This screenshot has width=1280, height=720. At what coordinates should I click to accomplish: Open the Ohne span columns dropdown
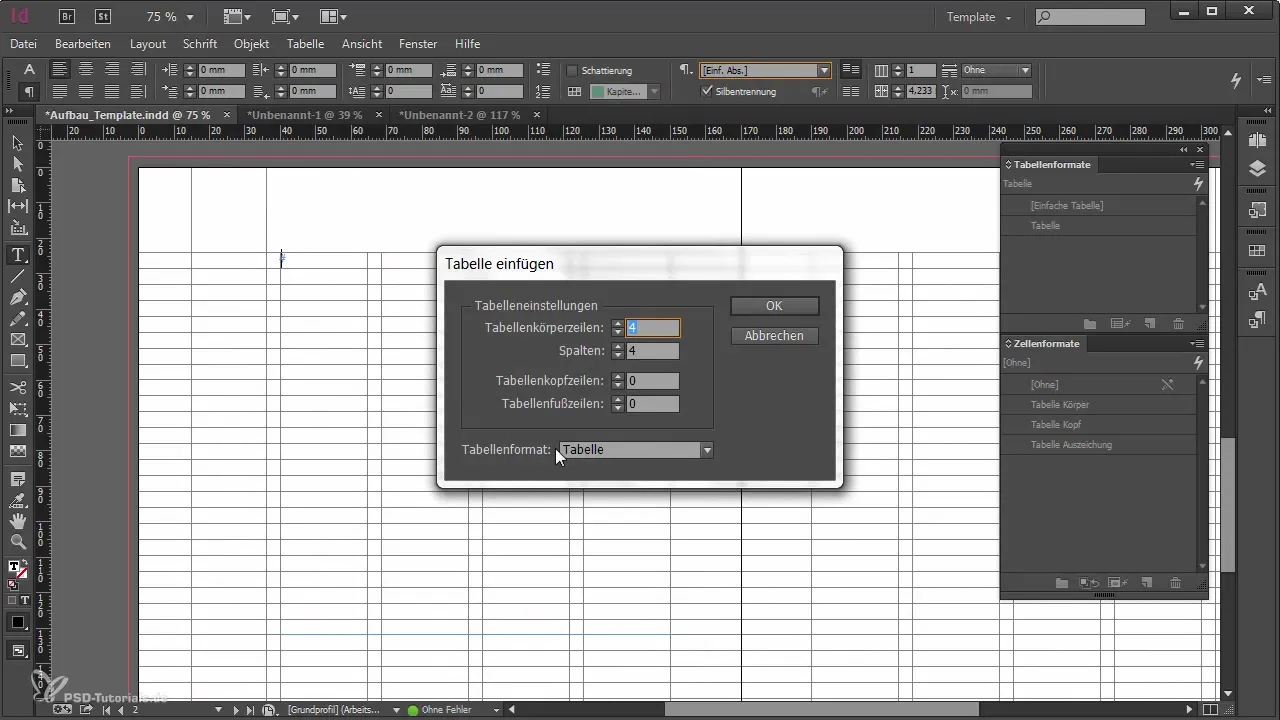(x=996, y=71)
